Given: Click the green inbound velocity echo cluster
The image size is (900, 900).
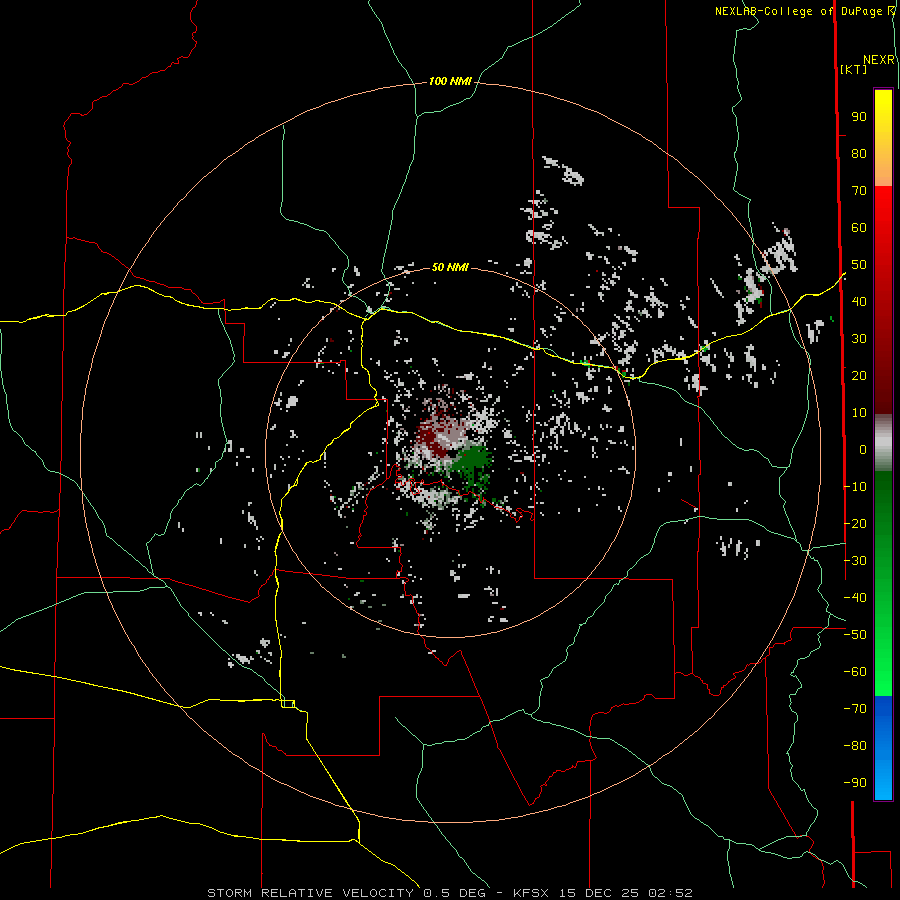Looking at the screenshot, I should [472, 462].
